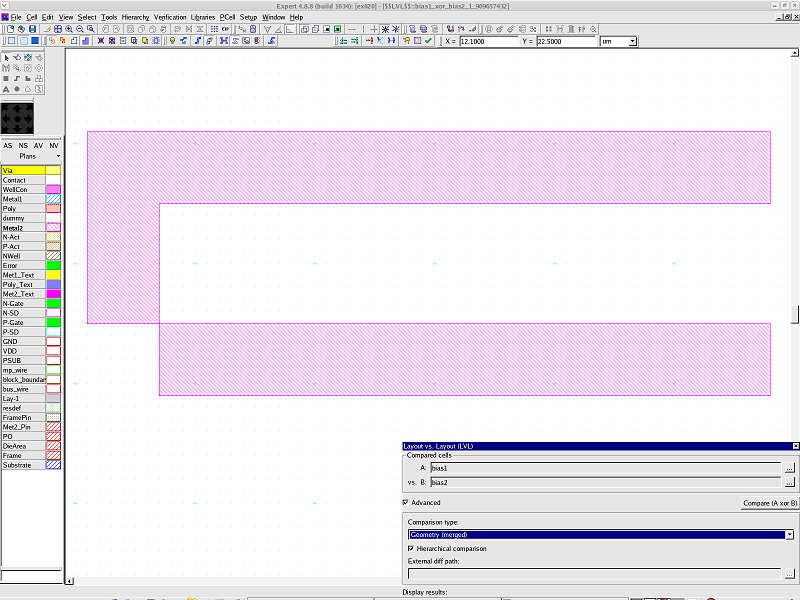
Task: Expand the Plans layer dropdown
Action: coord(58,156)
